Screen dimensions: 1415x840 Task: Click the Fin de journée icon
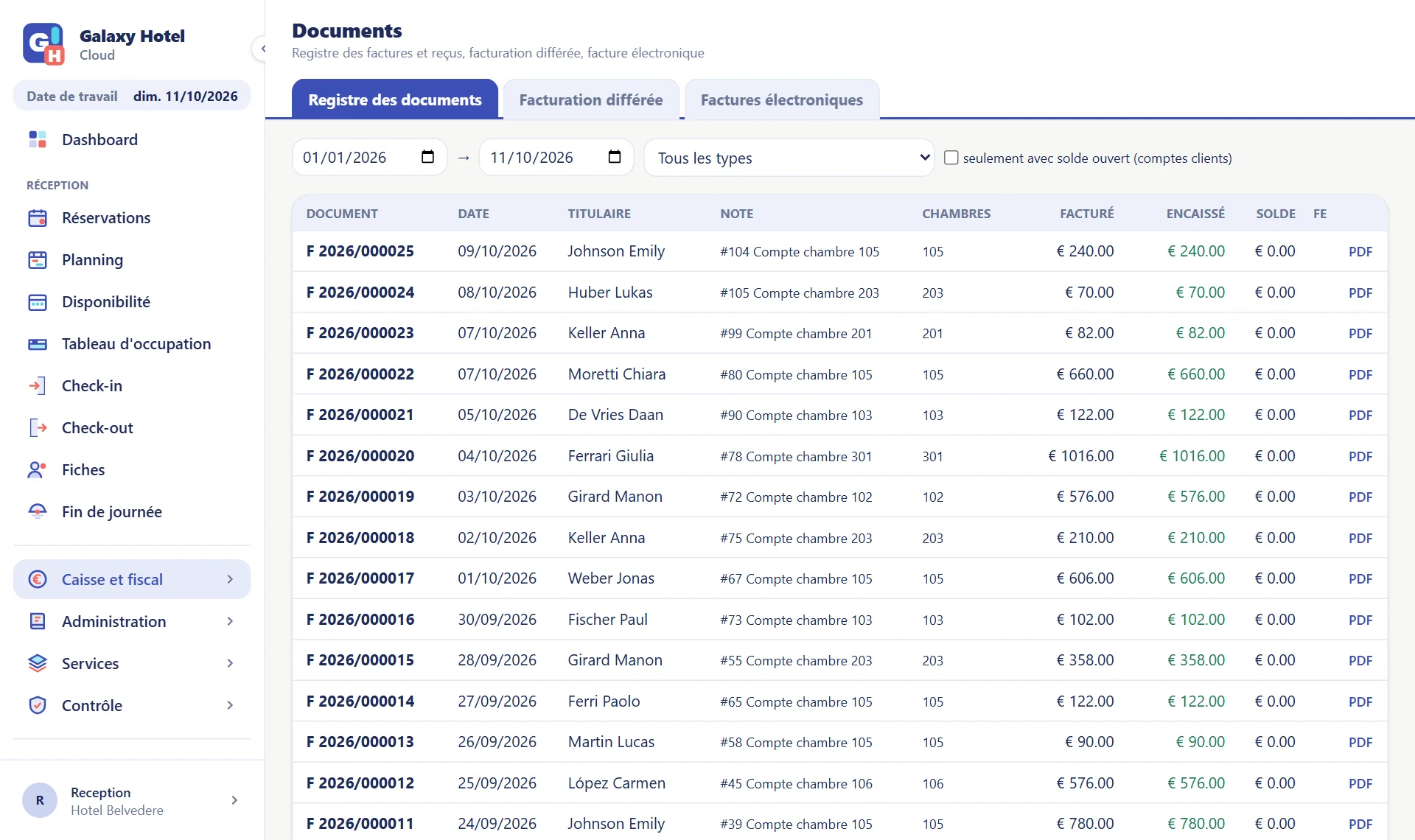point(38,511)
